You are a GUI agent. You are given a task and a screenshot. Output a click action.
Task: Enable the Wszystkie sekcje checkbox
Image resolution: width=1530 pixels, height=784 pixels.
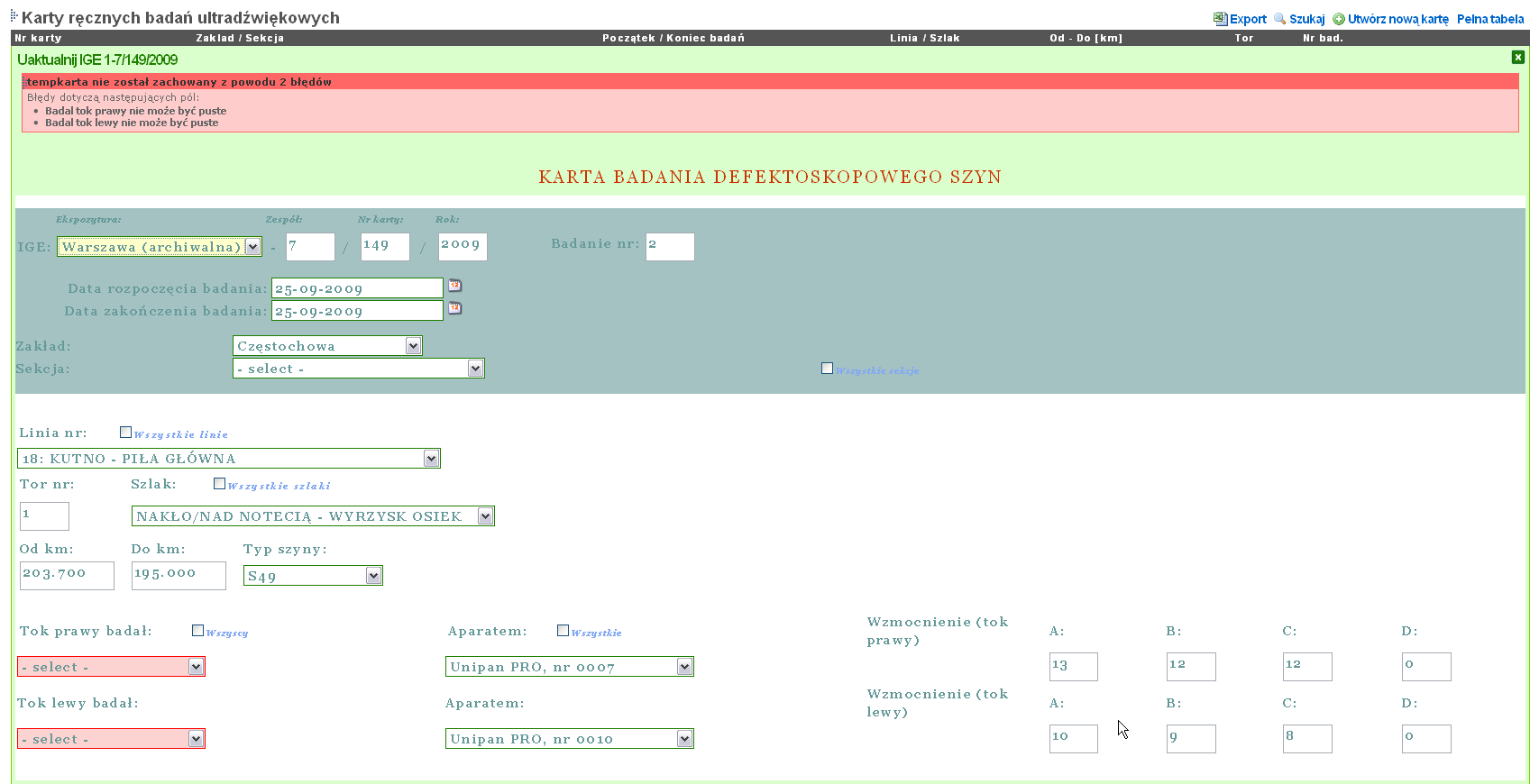click(x=827, y=369)
